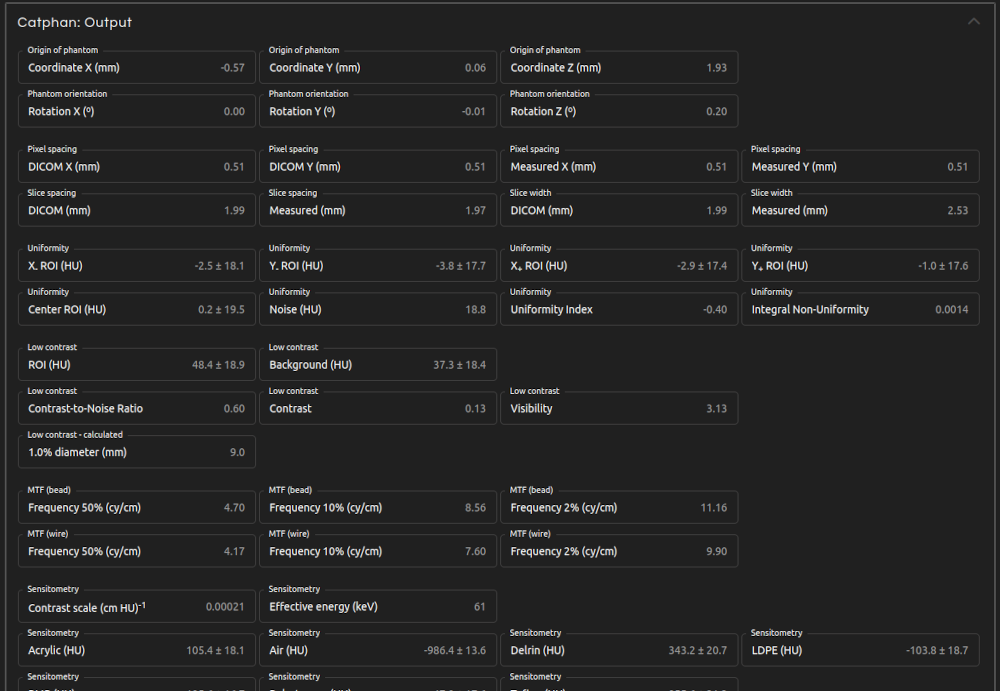Click the Rotation Z orientation field

[x=619, y=111]
